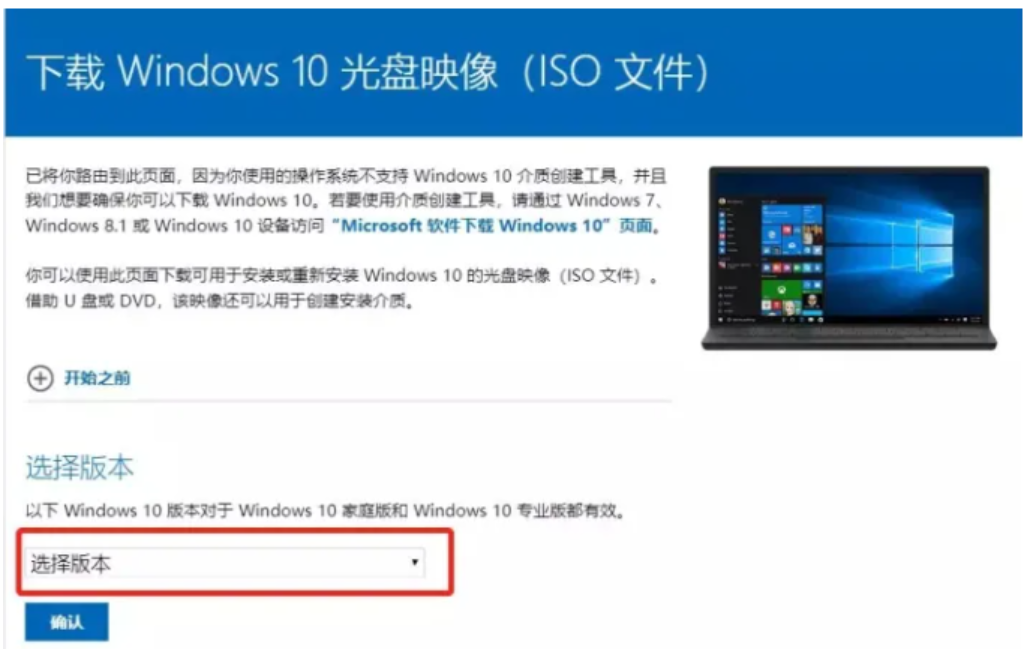Image resolution: width=1029 pixels, height=657 pixels.
Task: Click the Windows 10 laptop picture
Action: click(849, 259)
